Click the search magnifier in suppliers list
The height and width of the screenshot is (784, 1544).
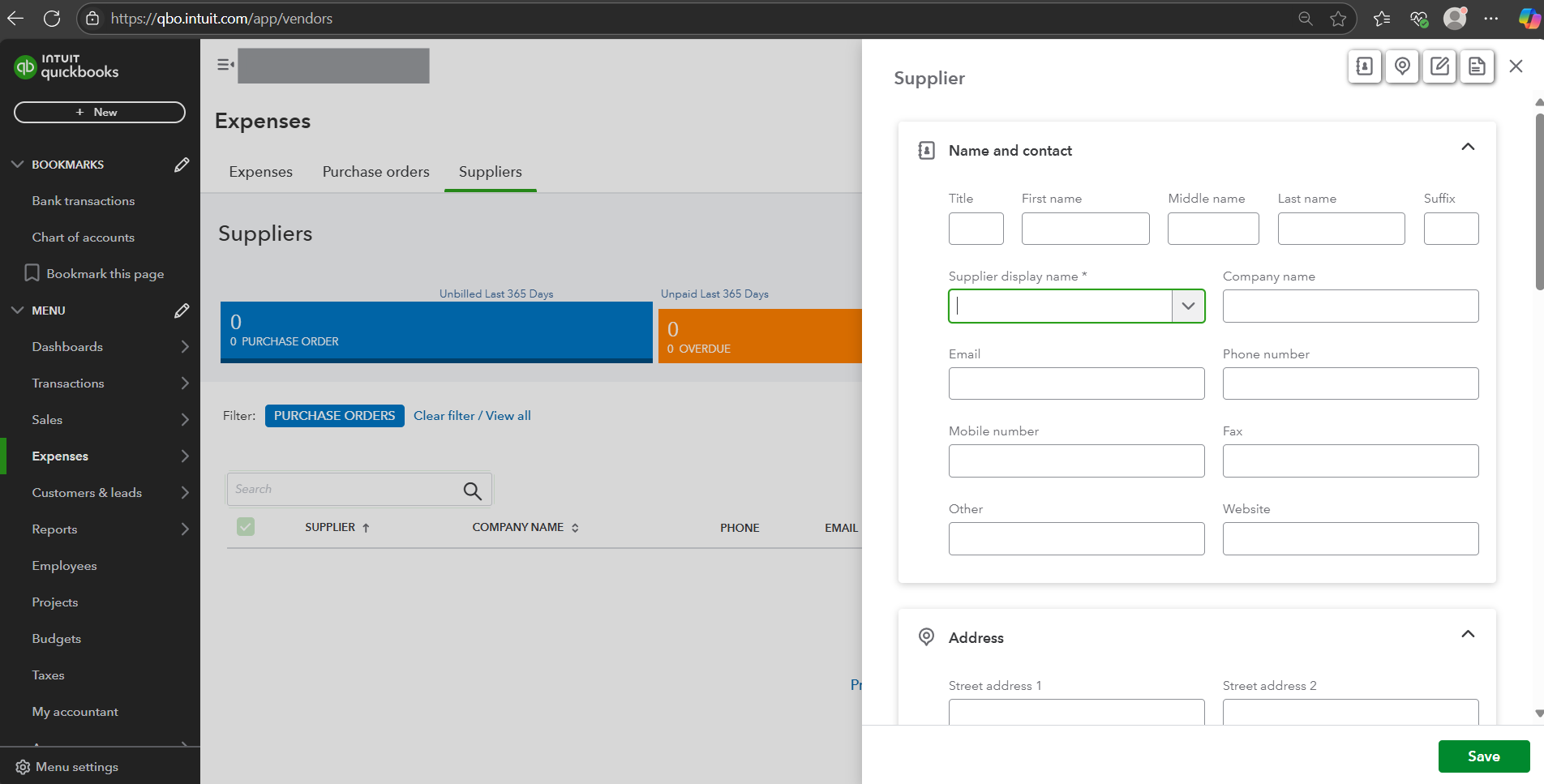(x=472, y=490)
